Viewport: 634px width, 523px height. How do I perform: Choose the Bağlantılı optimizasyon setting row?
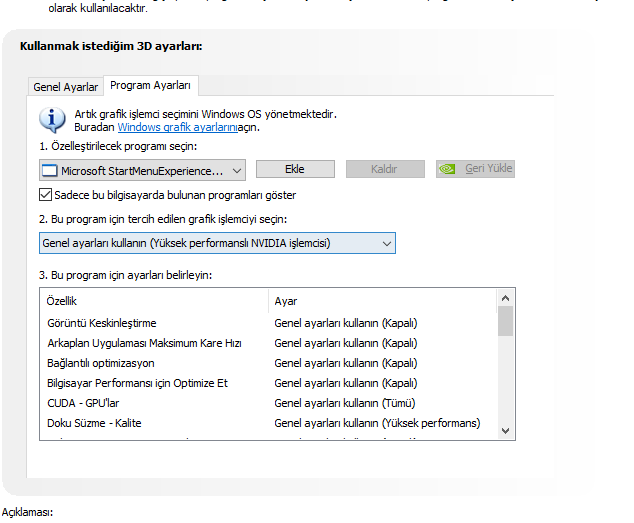pyautogui.click(x=101, y=363)
